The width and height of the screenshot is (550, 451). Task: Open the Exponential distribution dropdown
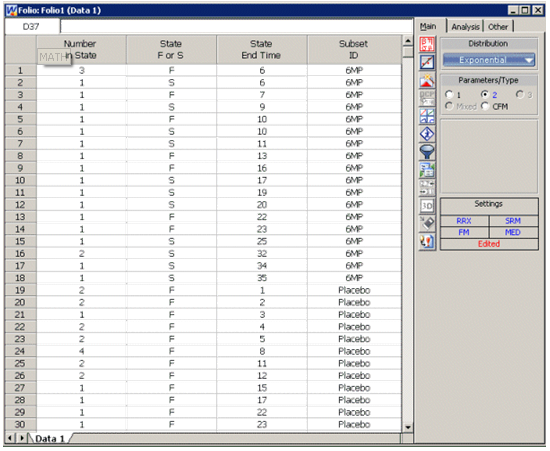tap(489, 60)
